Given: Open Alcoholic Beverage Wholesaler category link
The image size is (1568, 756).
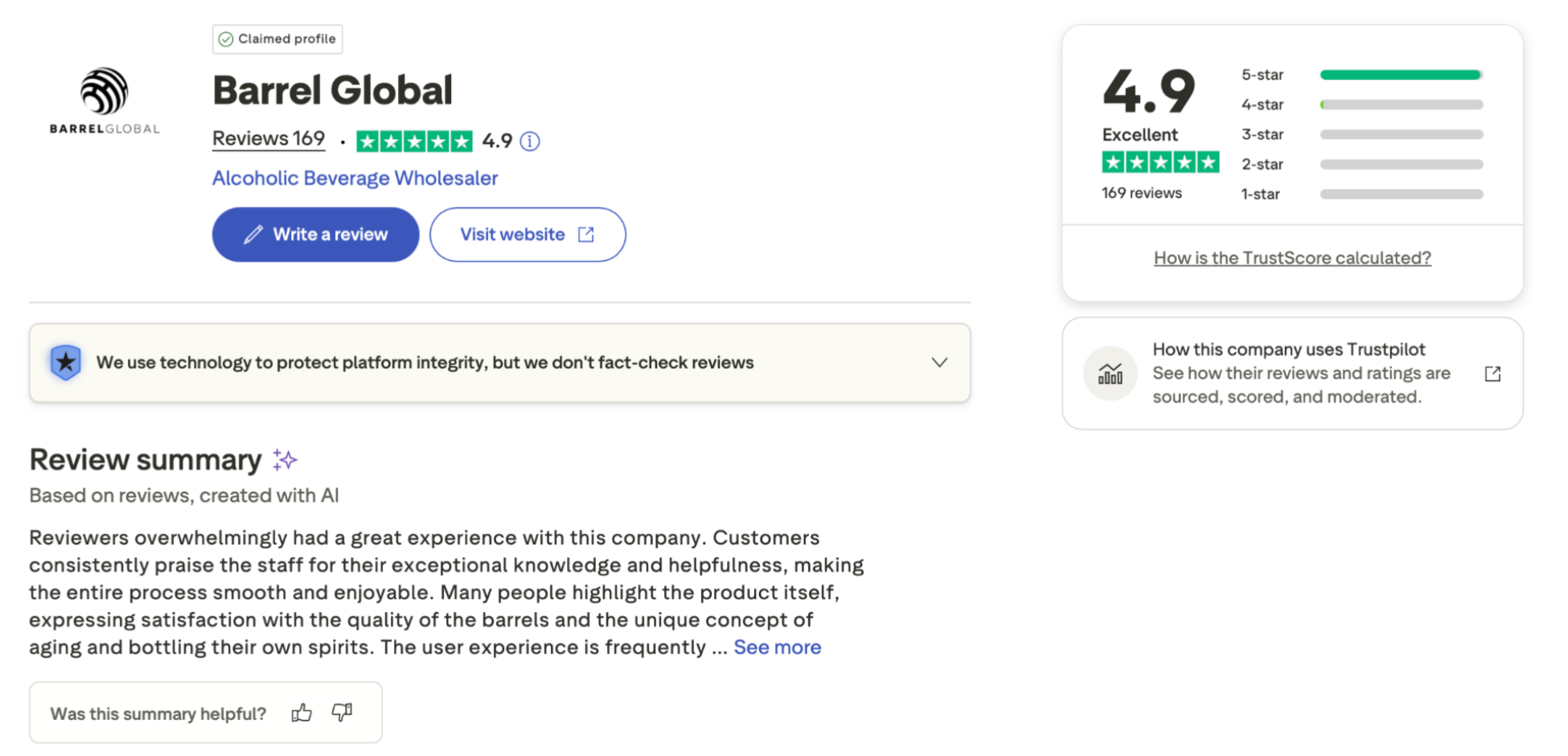Looking at the screenshot, I should pyautogui.click(x=355, y=179).
